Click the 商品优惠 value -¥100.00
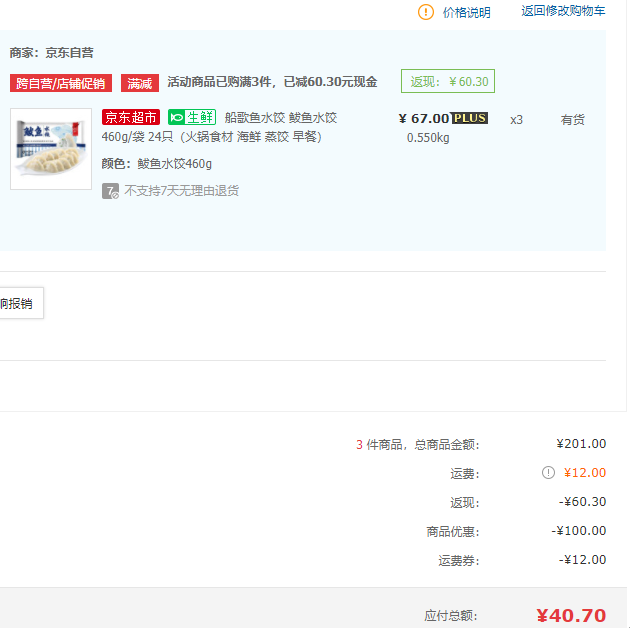The width and height of the screenshot is (630, 628). (579, 530)
